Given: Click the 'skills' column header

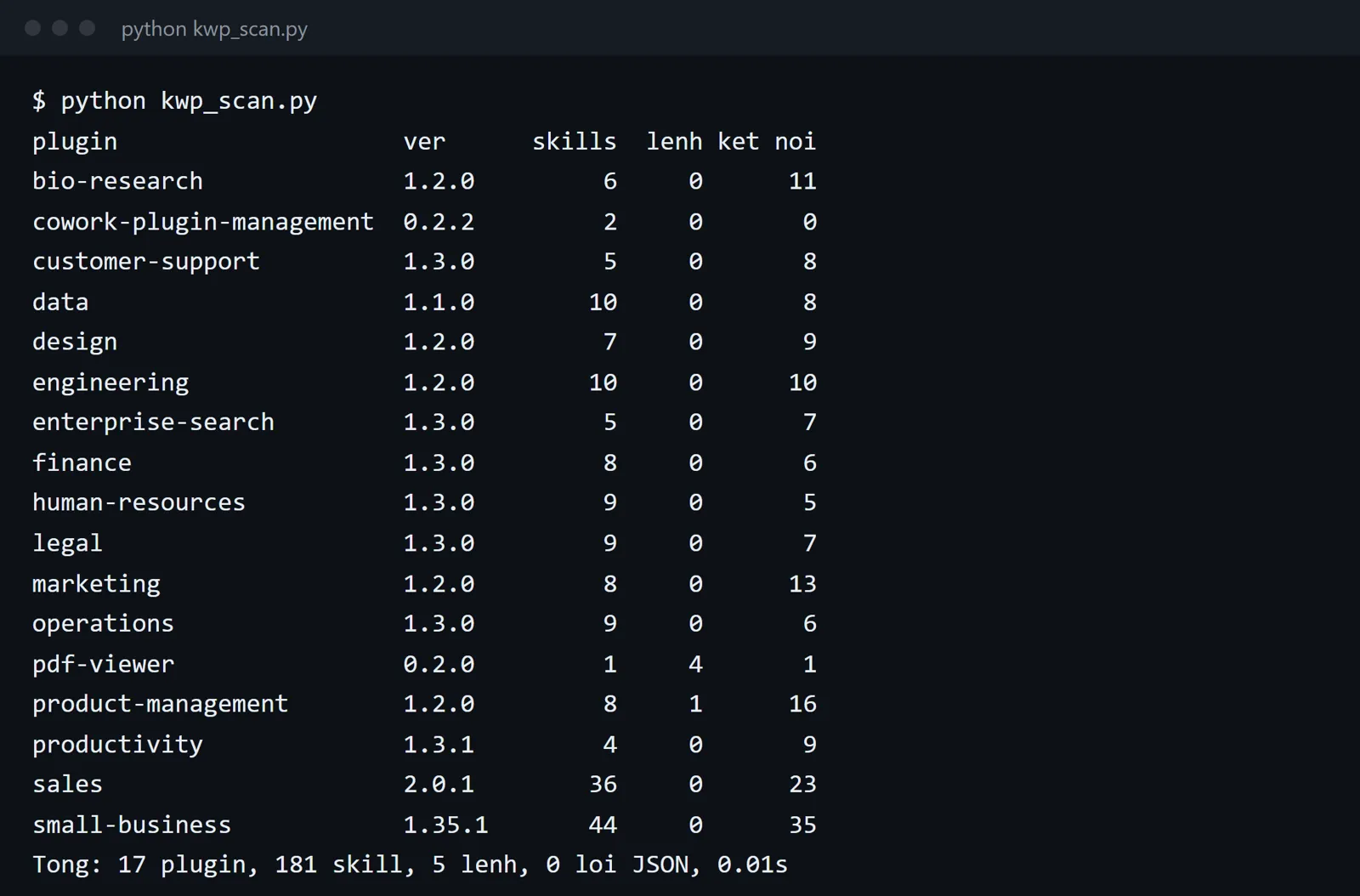Looking at the screenshot, I should click(575, 141).
